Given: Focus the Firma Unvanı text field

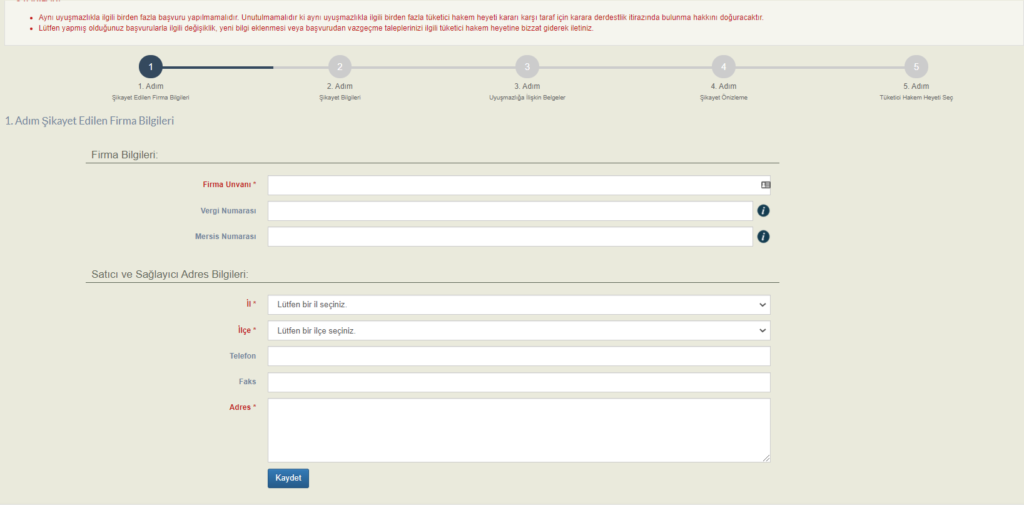Looking at the screenshot, I should 510,185.
